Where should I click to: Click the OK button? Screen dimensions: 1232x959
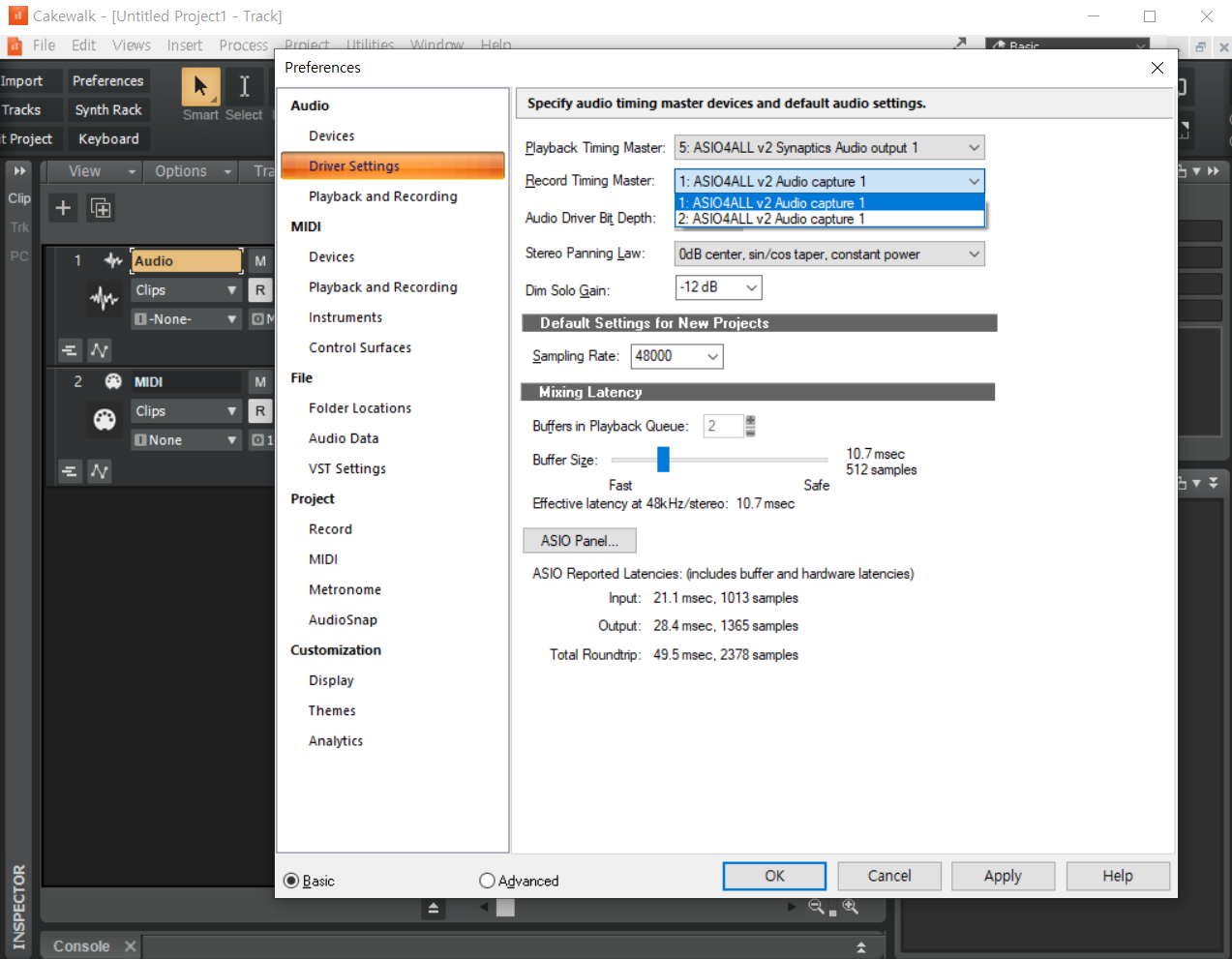[774, 876]
